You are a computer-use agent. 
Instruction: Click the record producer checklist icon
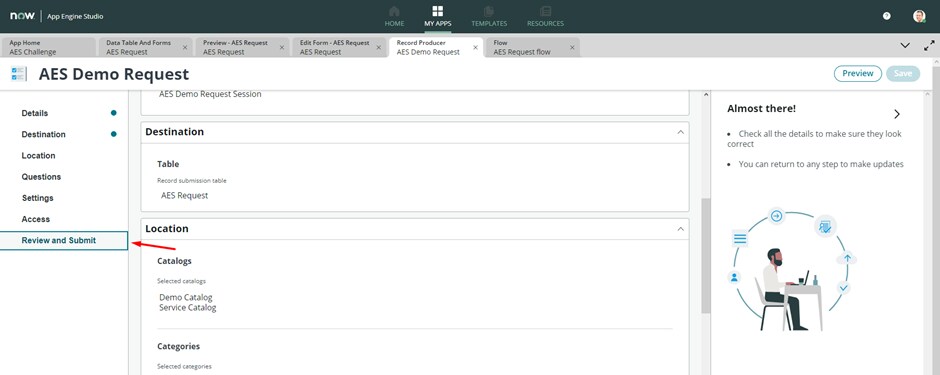point(19,74)
